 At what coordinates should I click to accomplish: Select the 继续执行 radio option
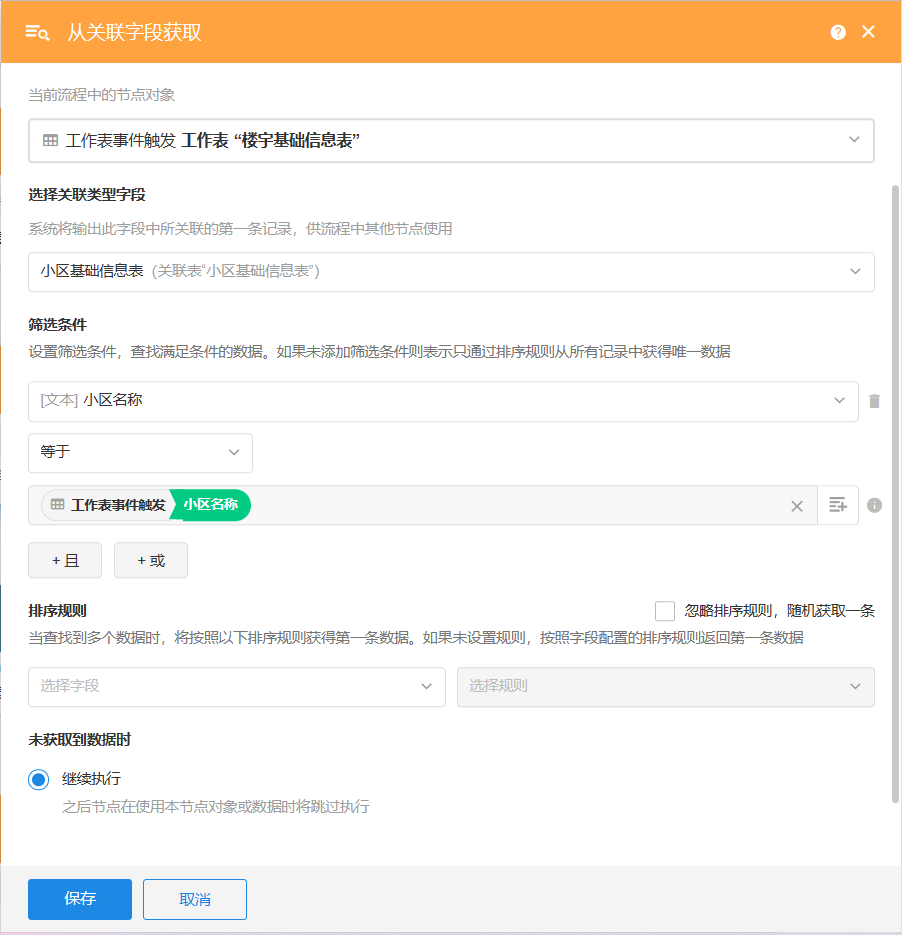pyautogui.click(x=39, y=779)
